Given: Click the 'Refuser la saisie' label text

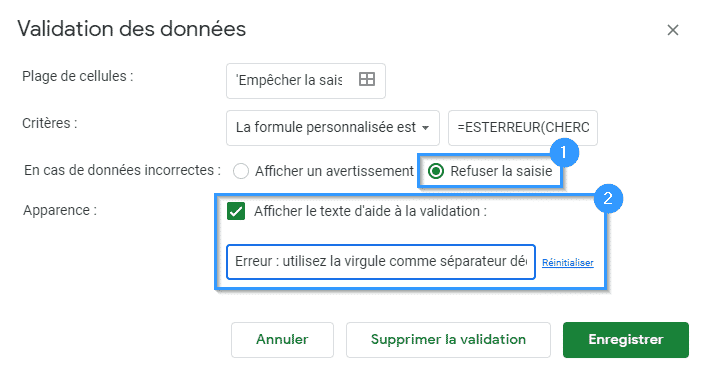Looking at the screenshot, I should (501, 171).
